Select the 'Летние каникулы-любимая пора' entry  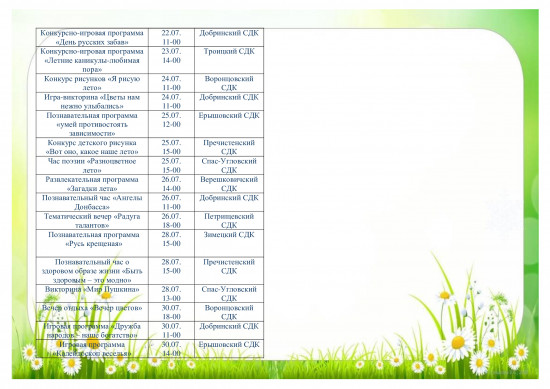click(x=92, y=60)
